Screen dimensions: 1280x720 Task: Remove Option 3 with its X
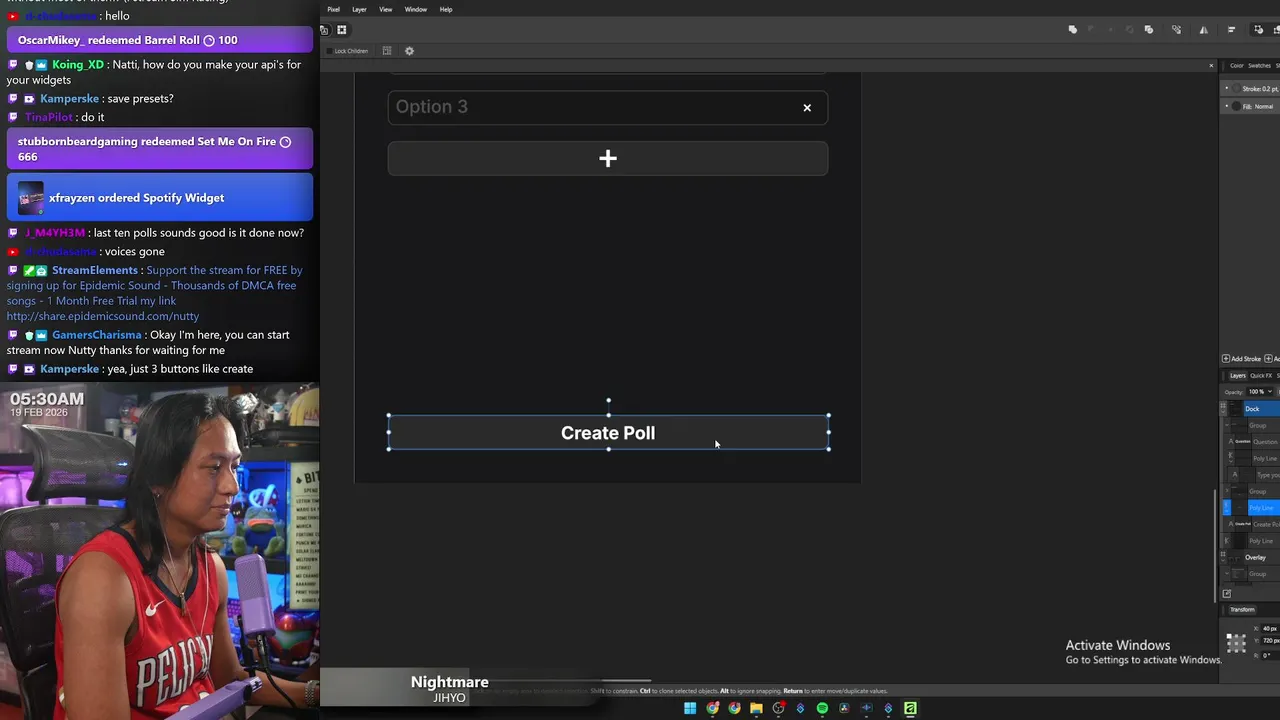(x=807, y=108)
